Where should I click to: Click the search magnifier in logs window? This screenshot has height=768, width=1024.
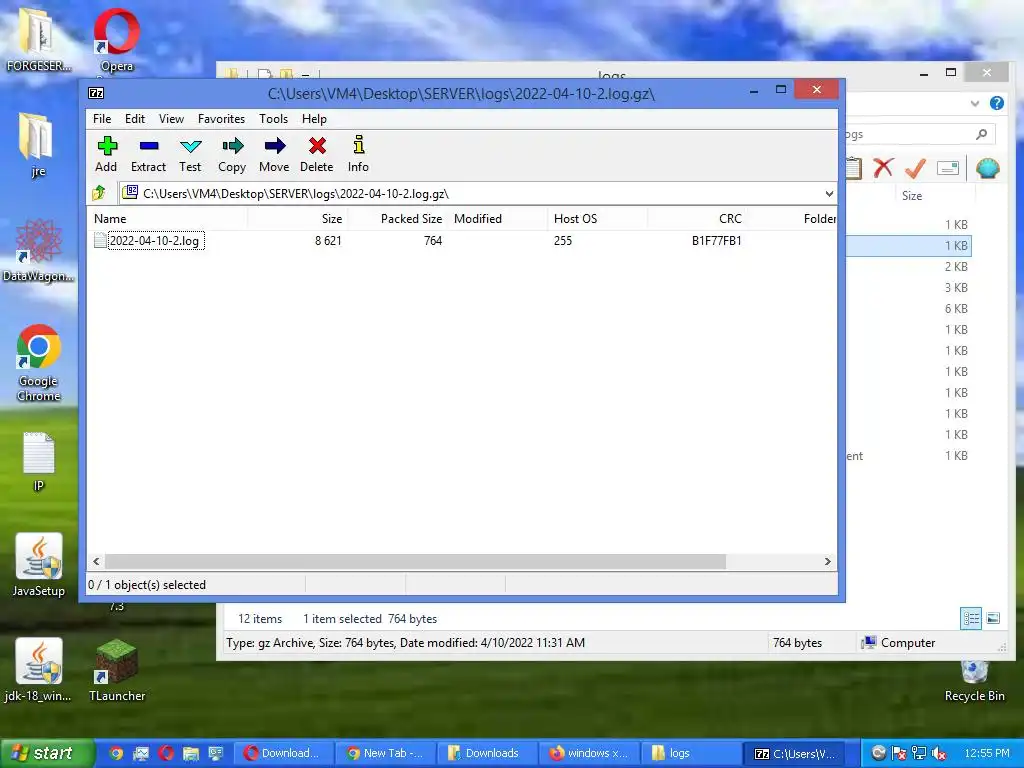tap(981, 134)
